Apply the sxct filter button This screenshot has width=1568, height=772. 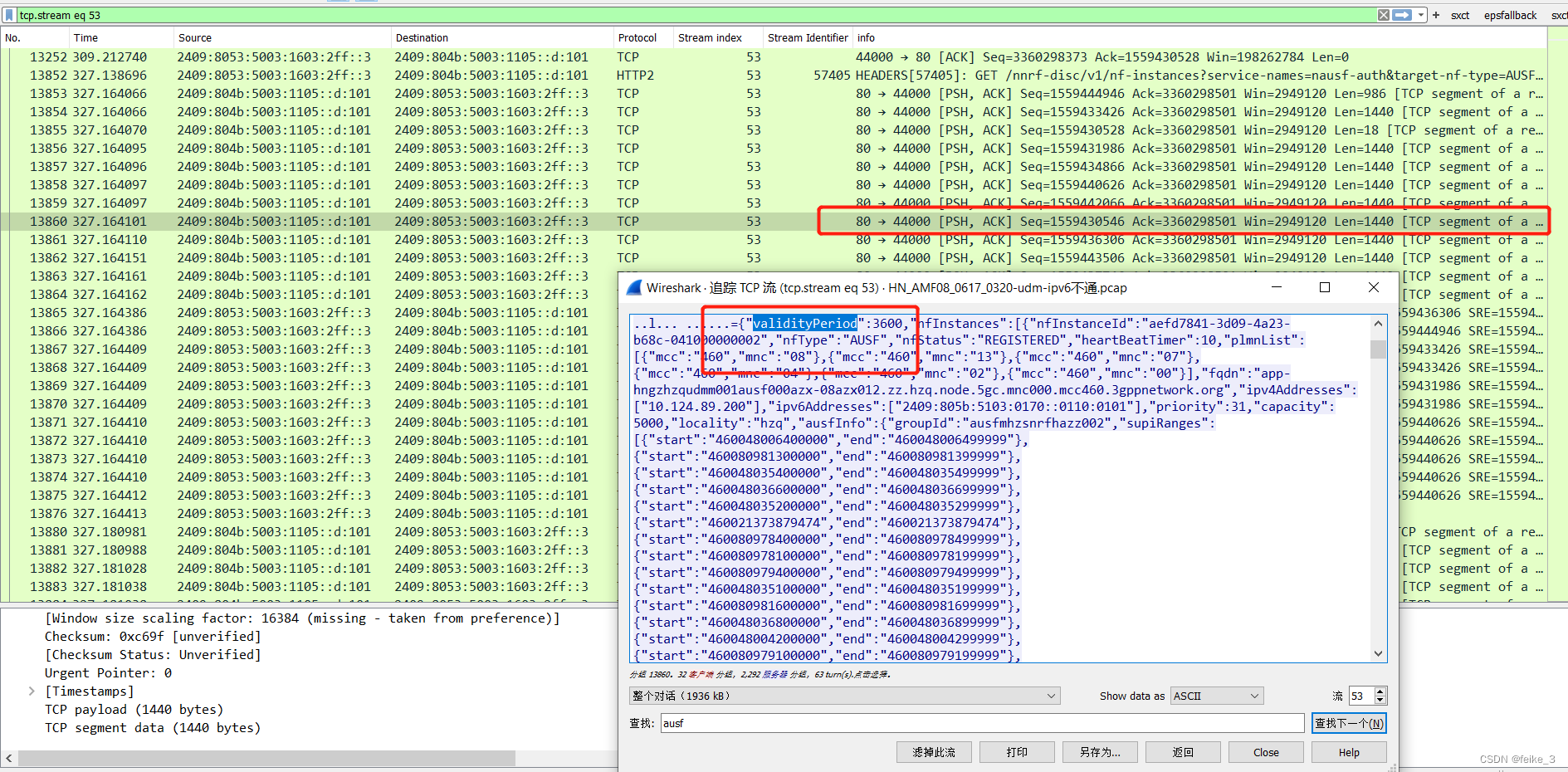pos(1460,15)
